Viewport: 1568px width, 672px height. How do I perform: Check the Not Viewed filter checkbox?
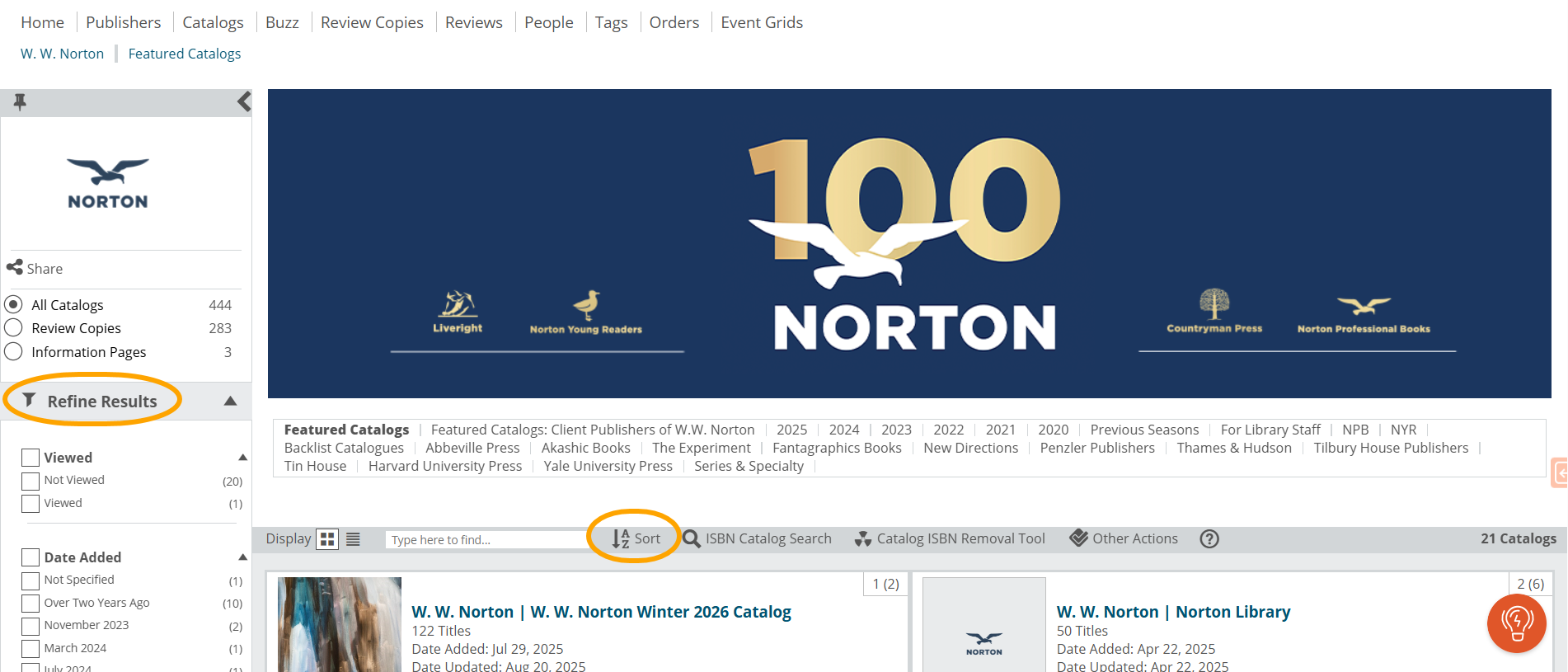pos(31,481)
